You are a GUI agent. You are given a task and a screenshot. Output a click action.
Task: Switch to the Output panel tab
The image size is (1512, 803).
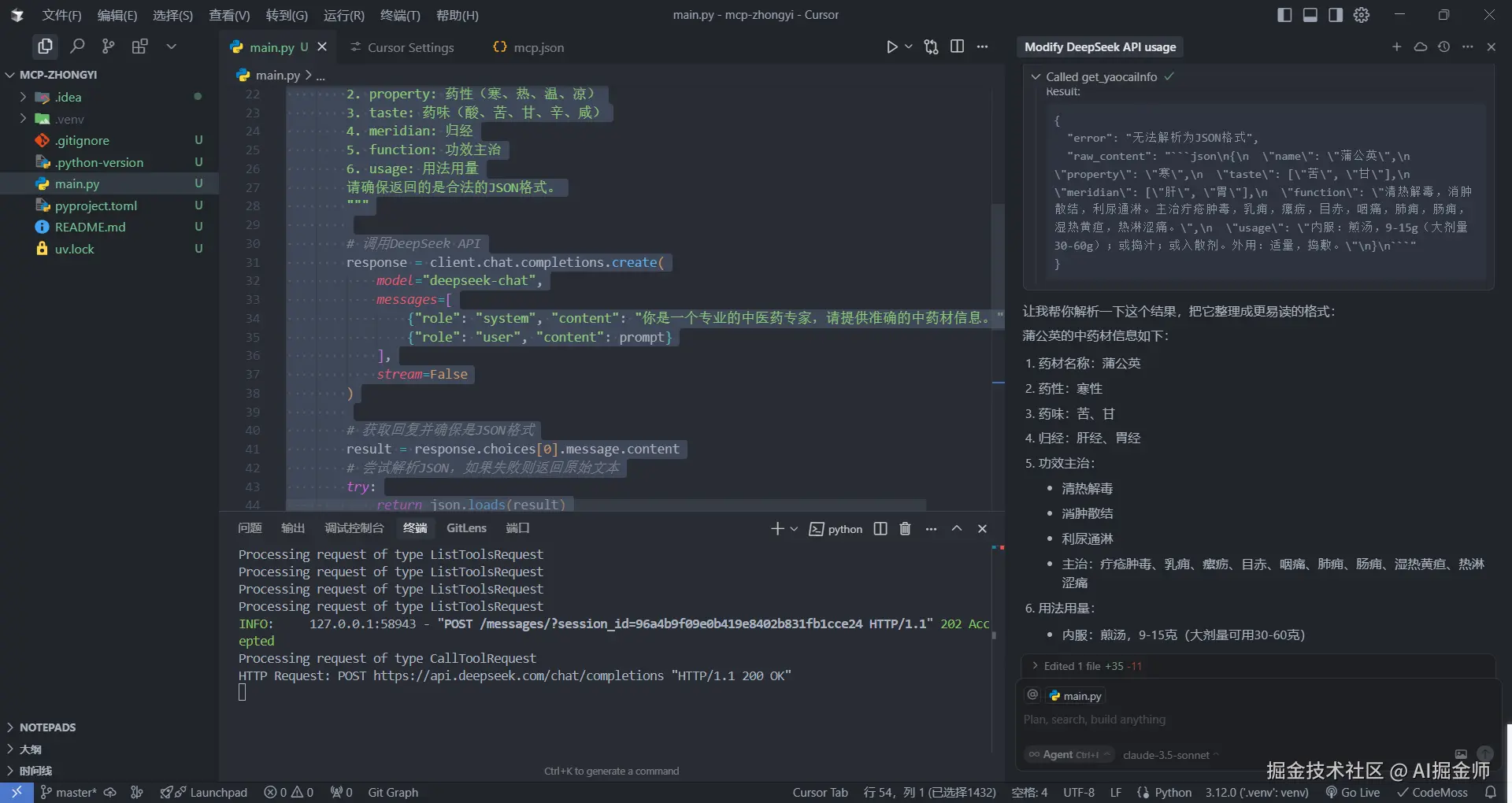click(293, 528)
